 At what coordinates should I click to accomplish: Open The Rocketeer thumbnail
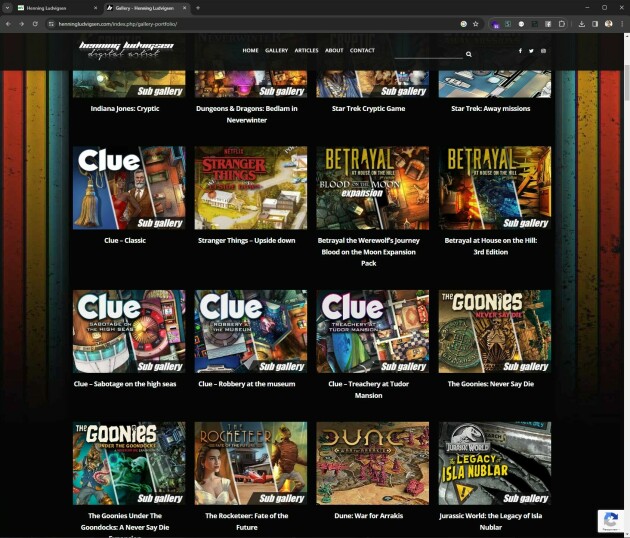point(251,463)
